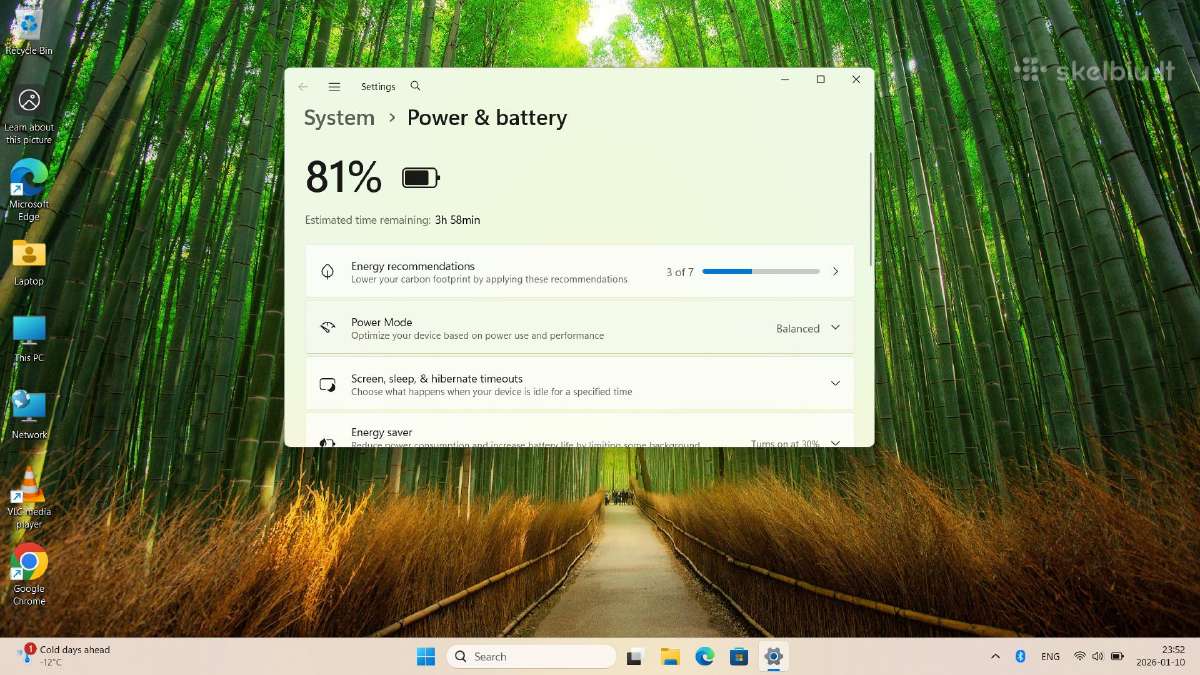Viewport: 1200px width, 675px height.
Task: Click the 'Estimated time remaining' text
Action: (x=367, y=220)
